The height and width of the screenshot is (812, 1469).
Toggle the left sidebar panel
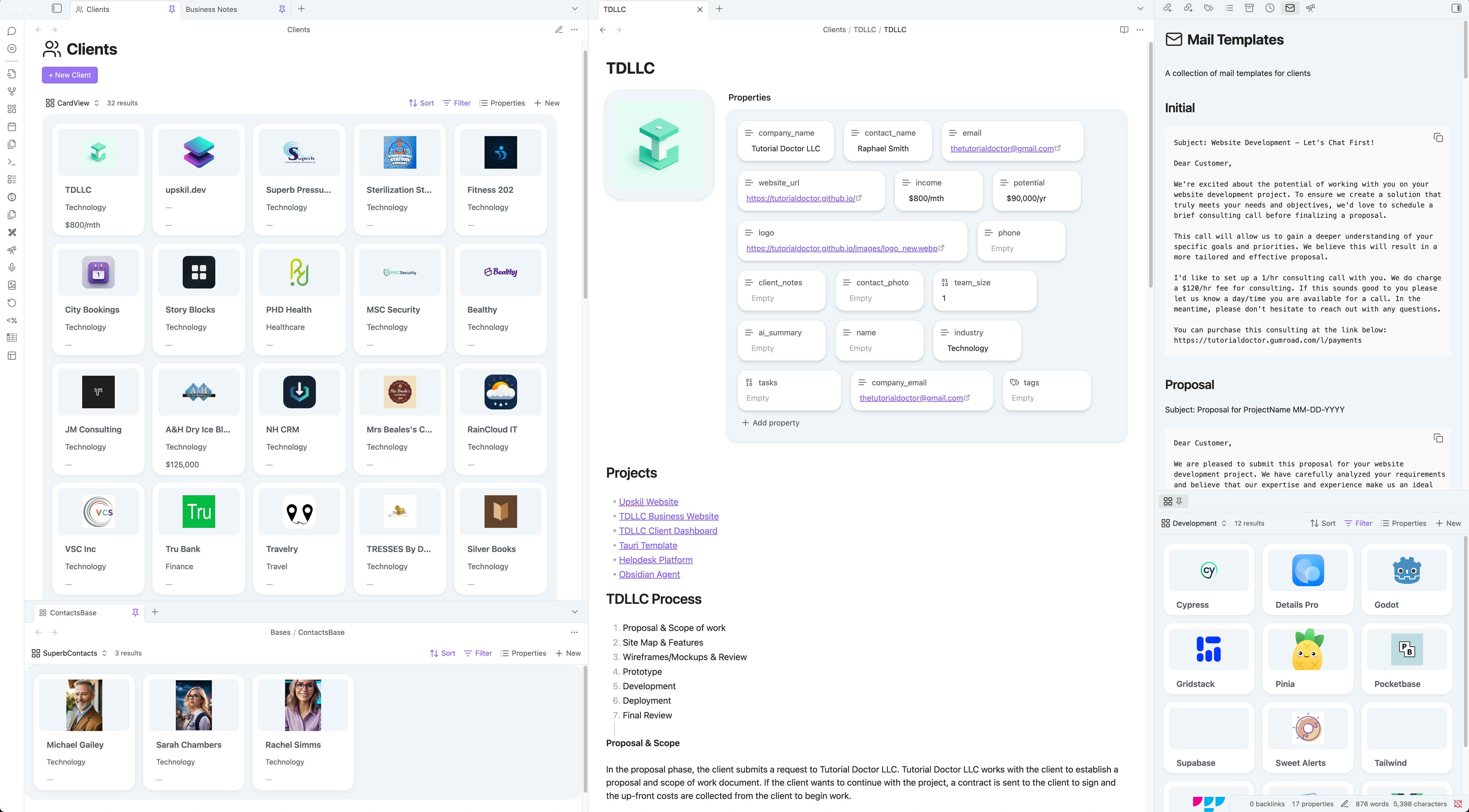click(x=56, y=8)
